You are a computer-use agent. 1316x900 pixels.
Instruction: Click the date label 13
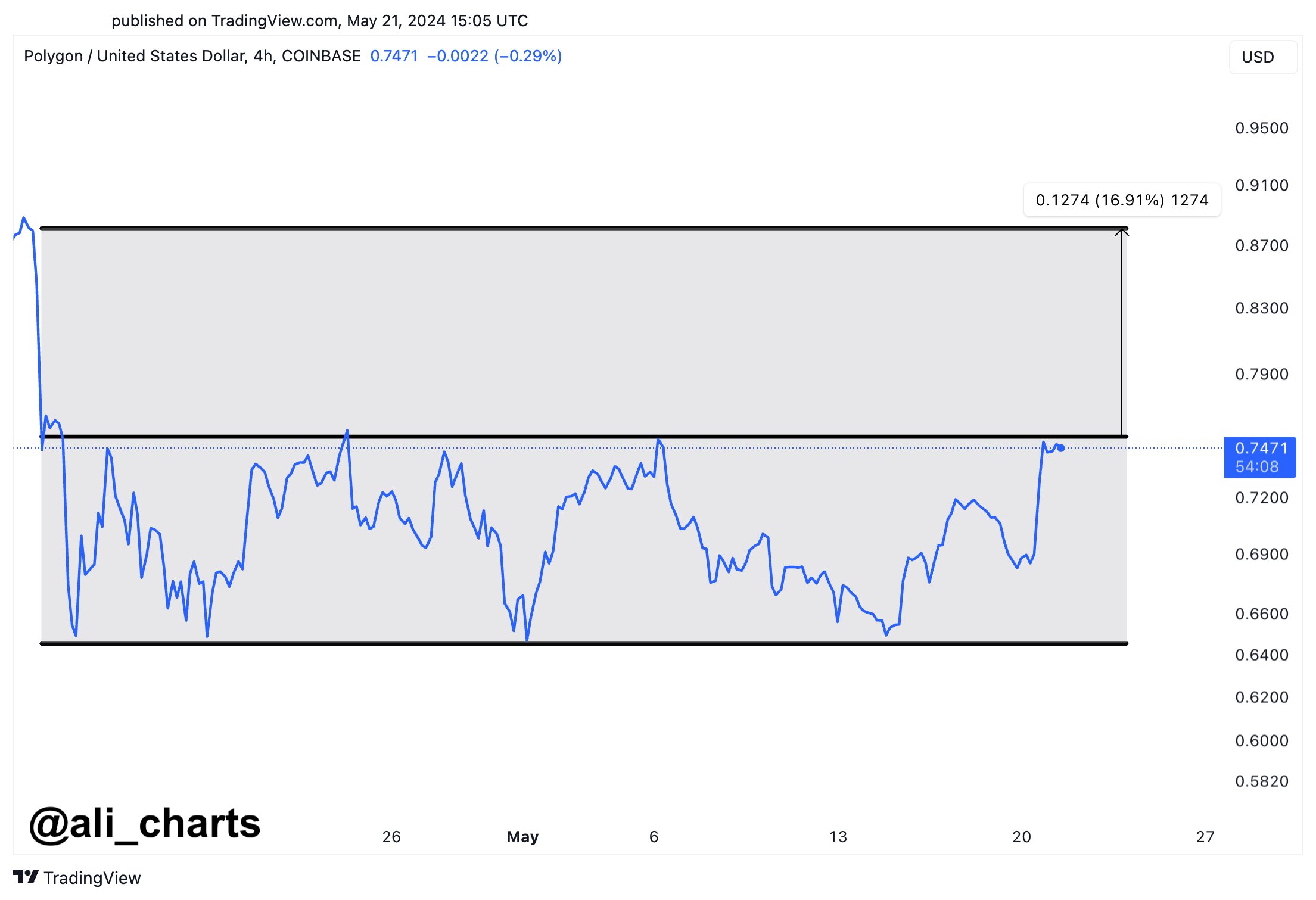pyautogui.click(x=838, y=837)
